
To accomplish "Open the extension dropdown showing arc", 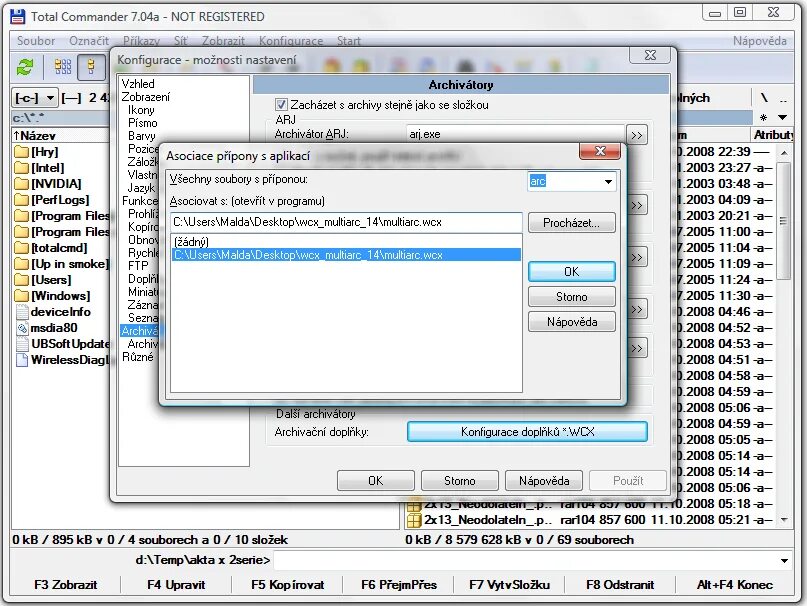I will click(x=608, y=182).
